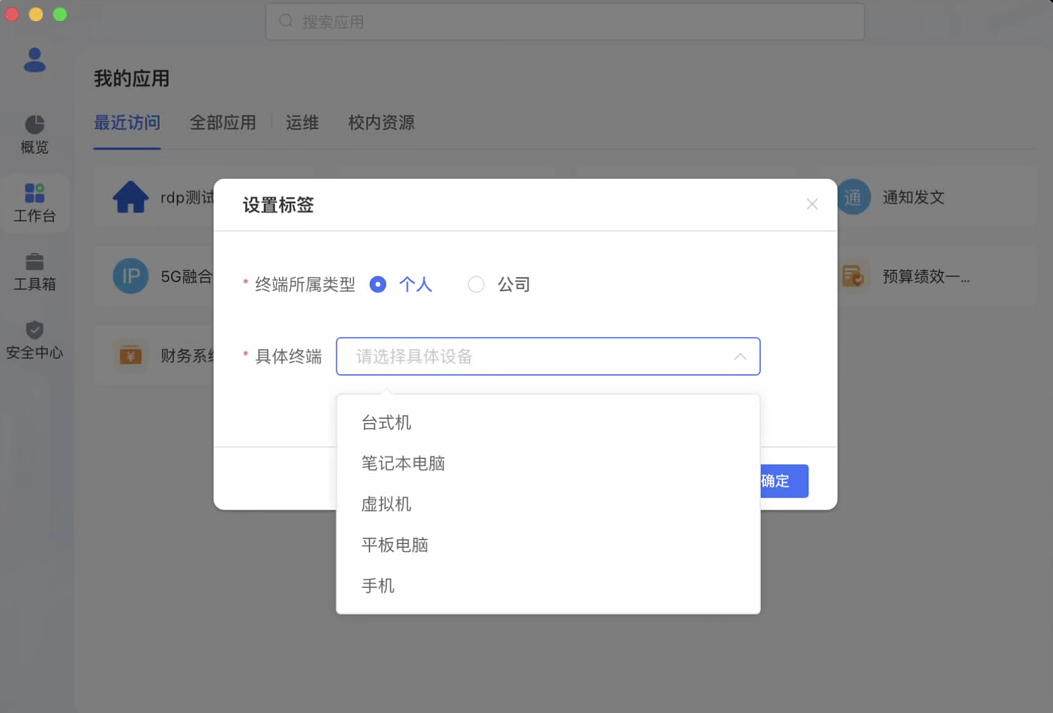1053x713 pixels.
Task: Click the 搜索应用 search field
Action: [x=565, y=21]
